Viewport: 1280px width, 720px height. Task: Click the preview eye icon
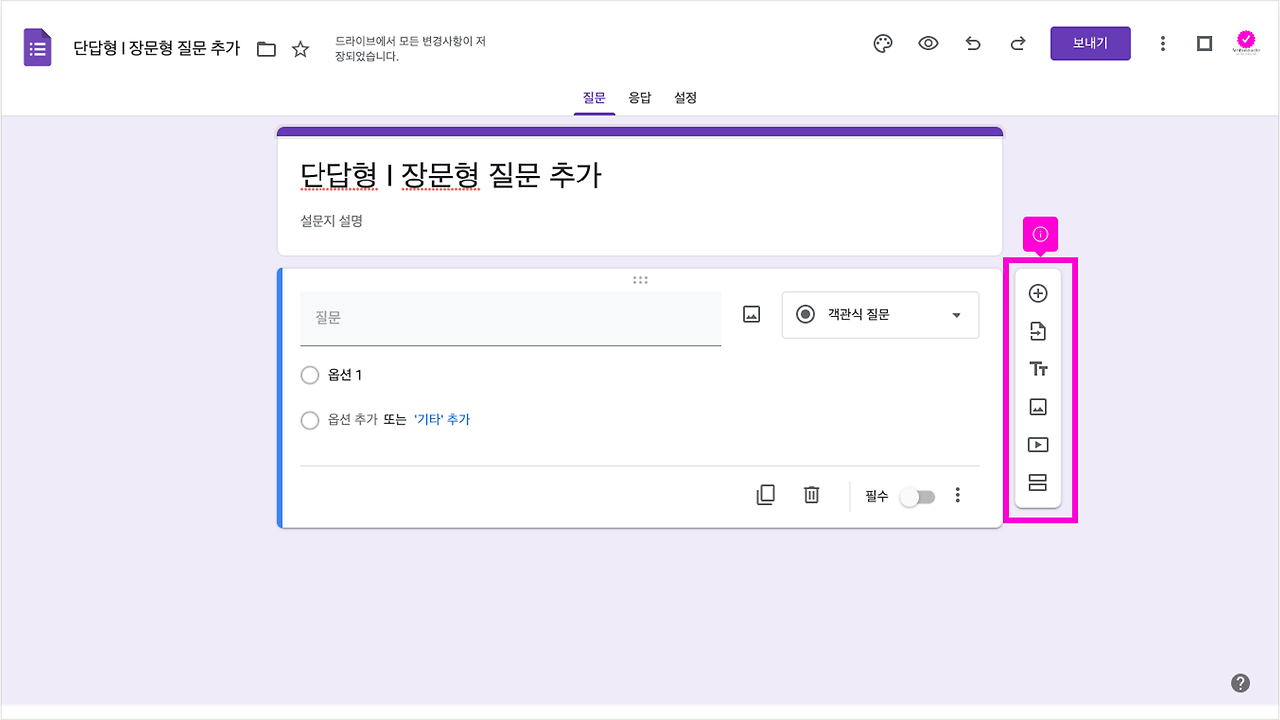928,43
